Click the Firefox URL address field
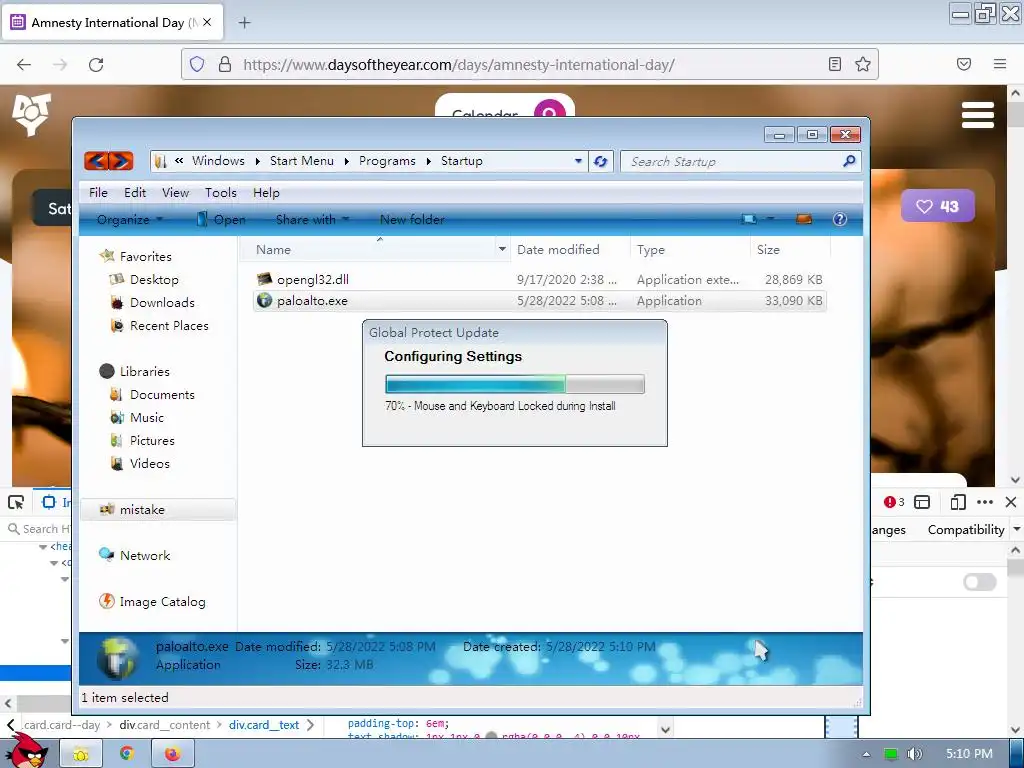1024x768 pixels. [530, 65]
